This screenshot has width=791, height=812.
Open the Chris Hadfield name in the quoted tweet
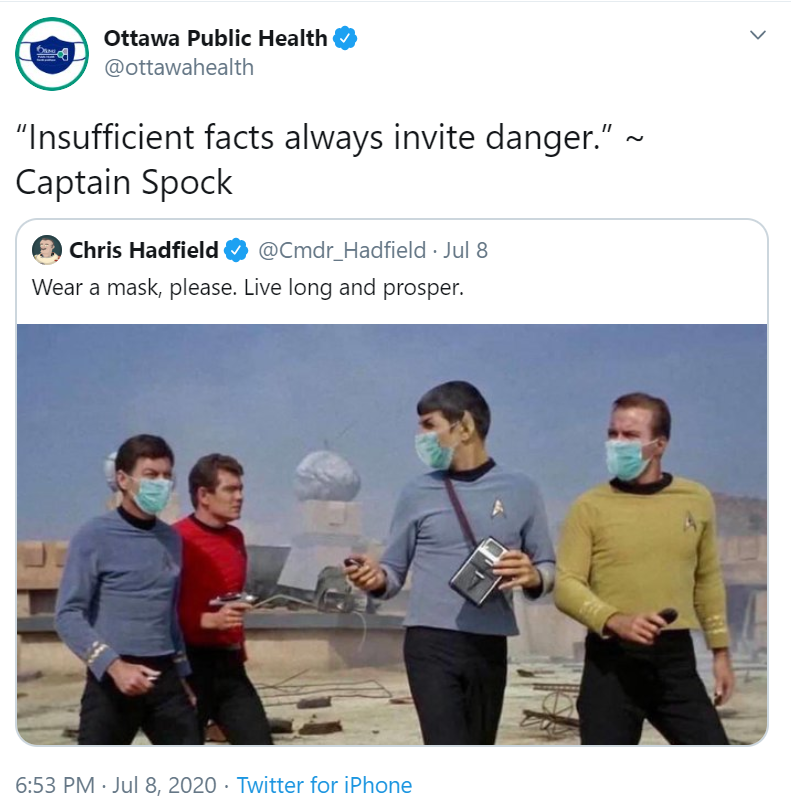pos(143,250)
